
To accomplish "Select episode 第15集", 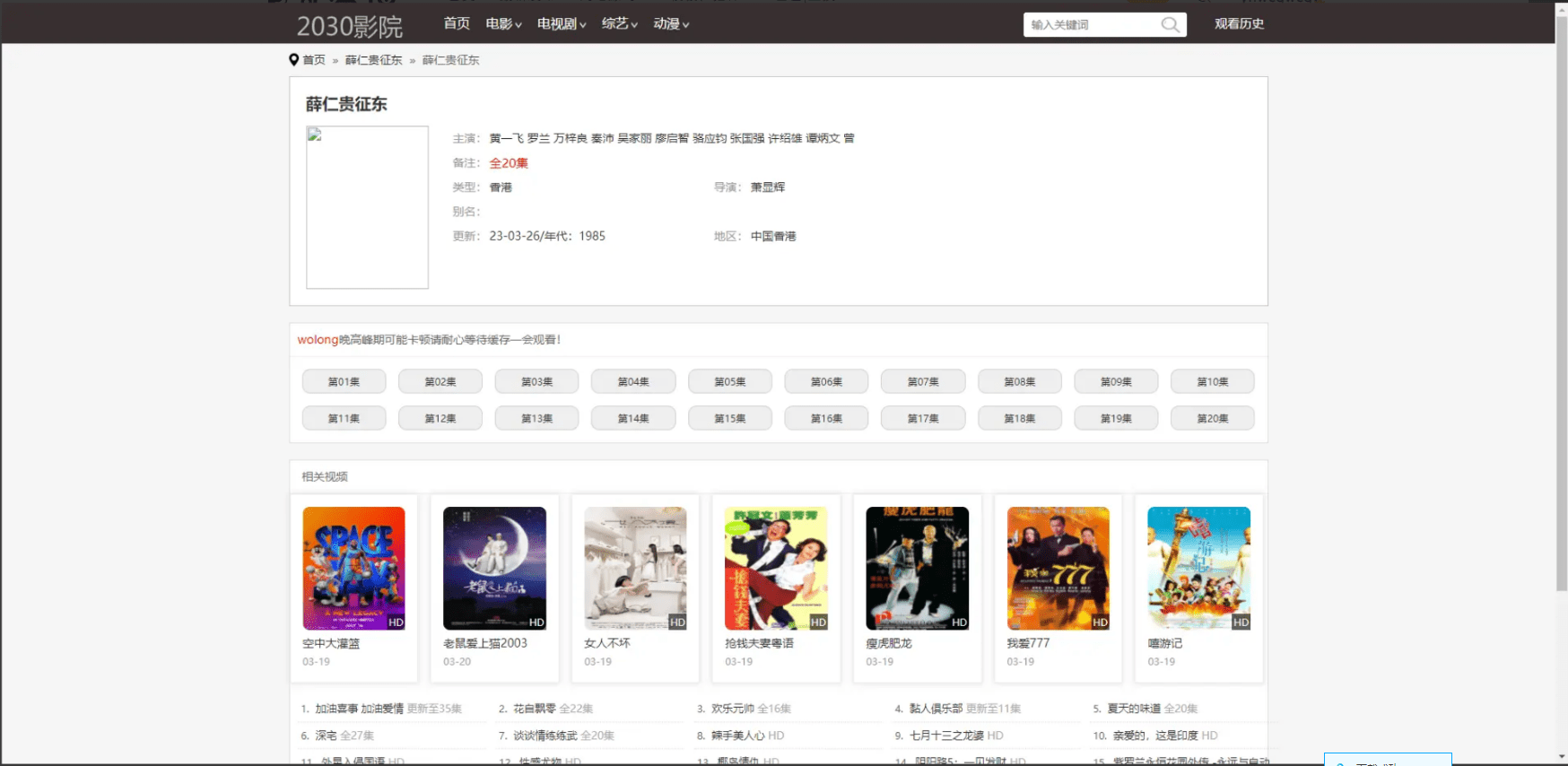I will (729, 418).
